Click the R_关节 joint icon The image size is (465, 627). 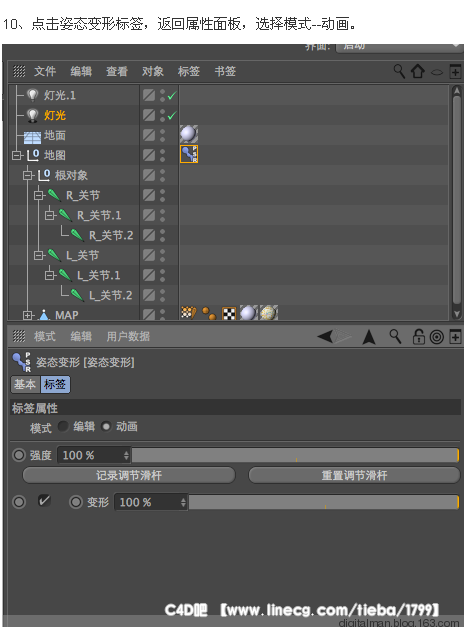click(x=54, y=195)
